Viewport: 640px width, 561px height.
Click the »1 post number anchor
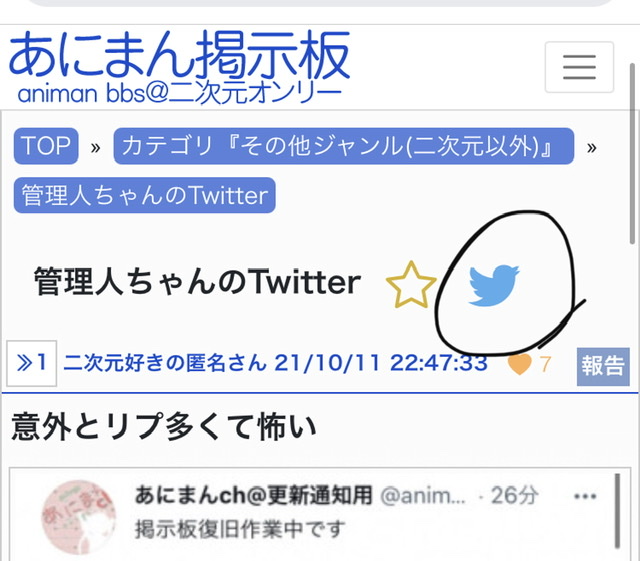31,363
